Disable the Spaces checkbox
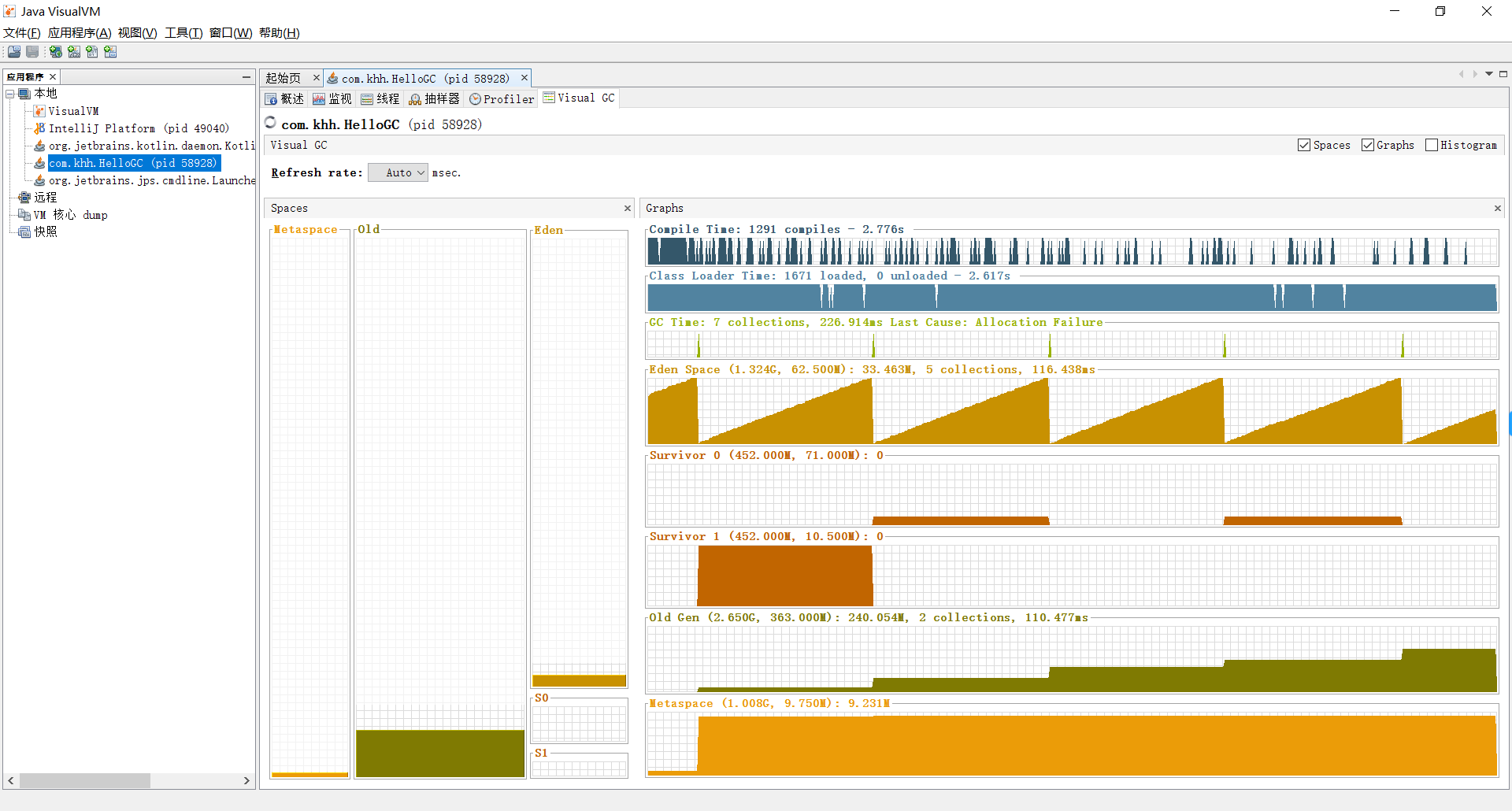 (x=1304, y=145)
